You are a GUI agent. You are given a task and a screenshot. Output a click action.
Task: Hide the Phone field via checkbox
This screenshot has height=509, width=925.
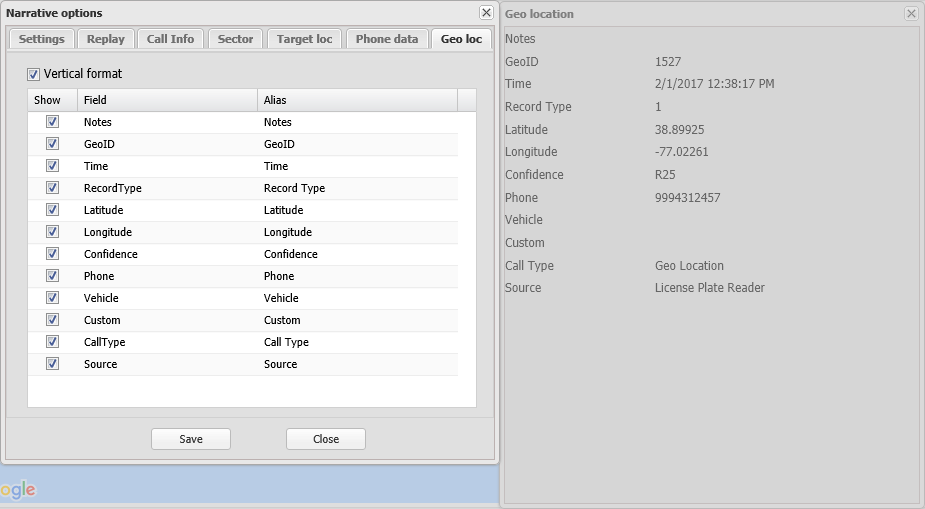(53, 276)
